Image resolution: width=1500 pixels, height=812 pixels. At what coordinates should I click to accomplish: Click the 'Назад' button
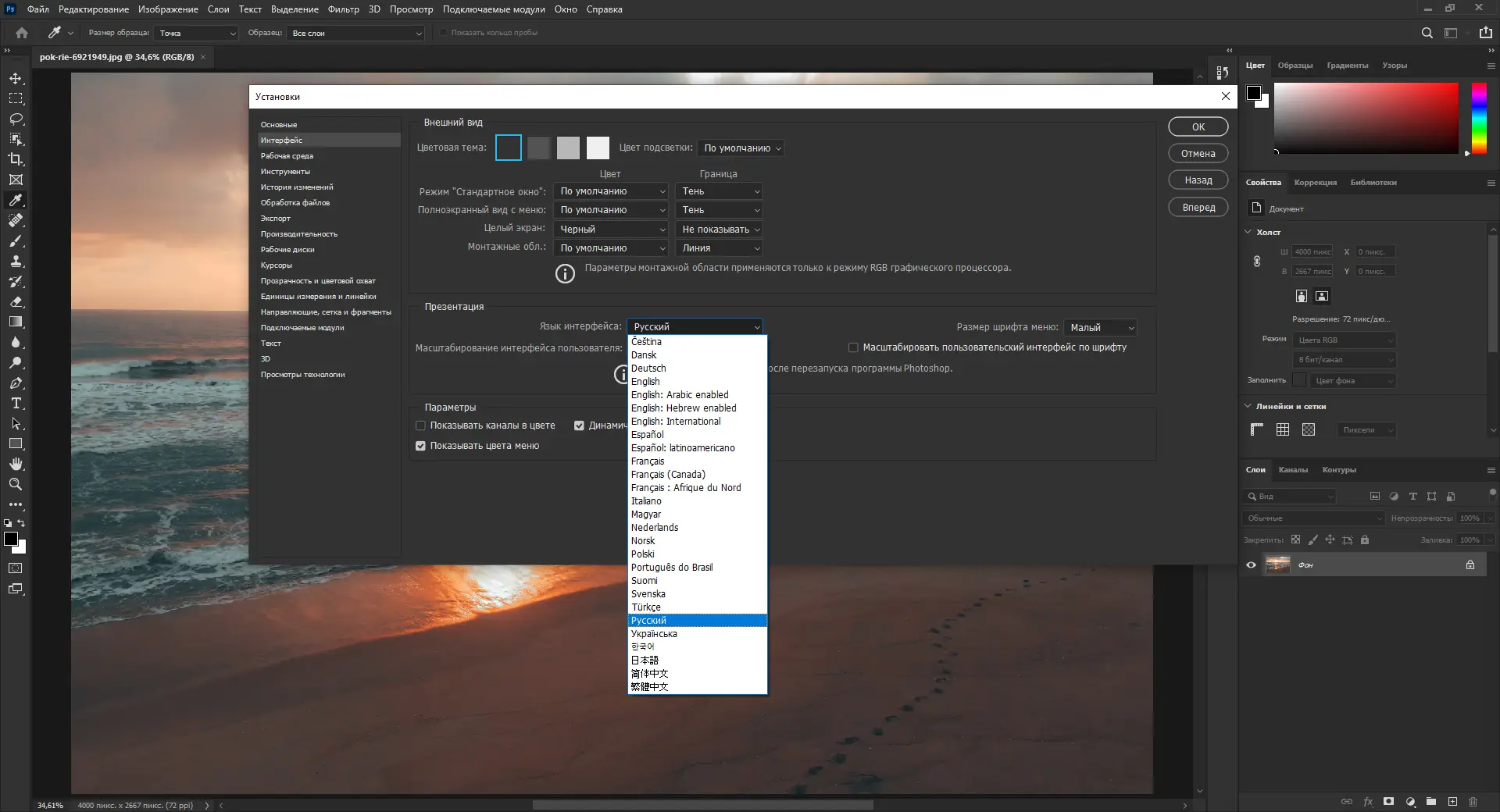click(x=1198, y=180)
